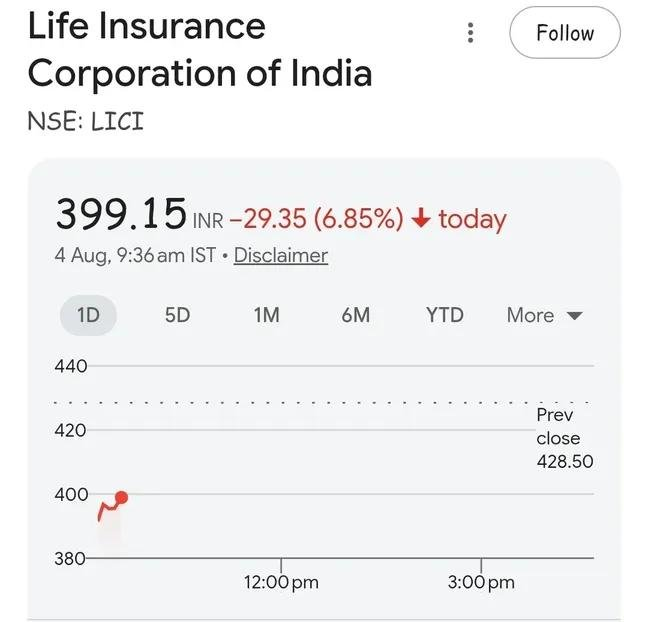Screen dimensions: 648x622
Task: Click the 399.15 current price
Action: [121, 214]
